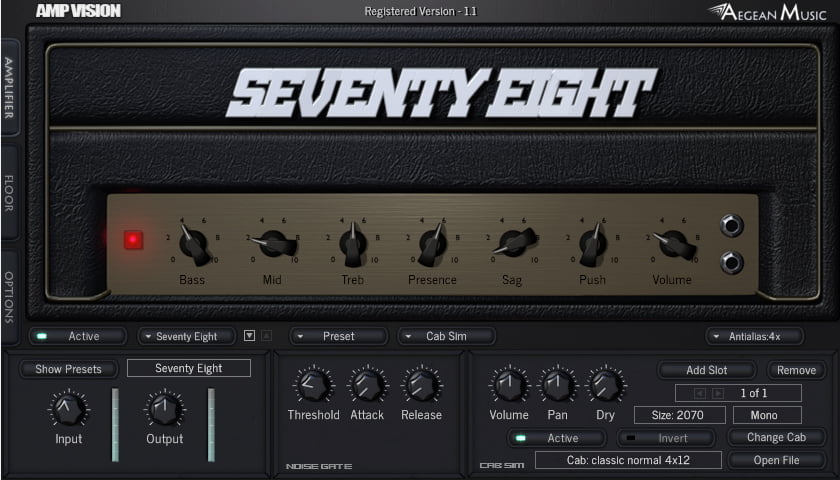Image resolution: width=840 pixels, height=480 pixels.
Task: Click the noise gate Attack knob
Action: tap(368, 385)
